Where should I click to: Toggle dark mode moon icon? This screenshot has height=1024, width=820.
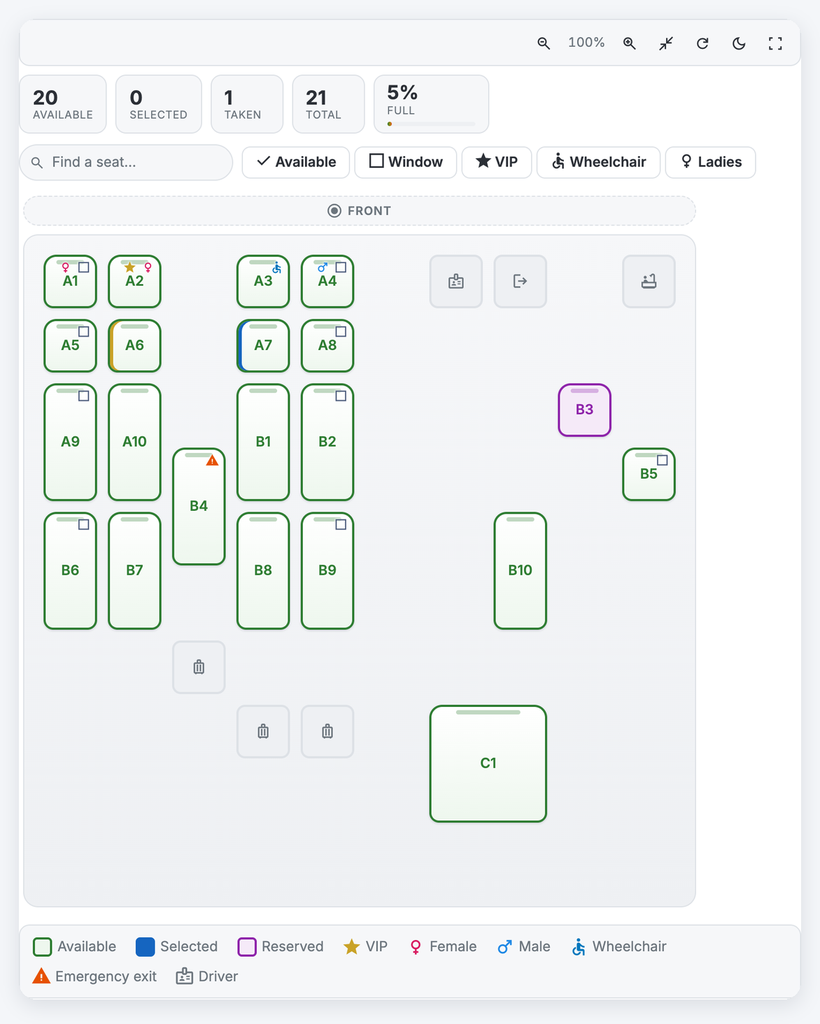739,43
